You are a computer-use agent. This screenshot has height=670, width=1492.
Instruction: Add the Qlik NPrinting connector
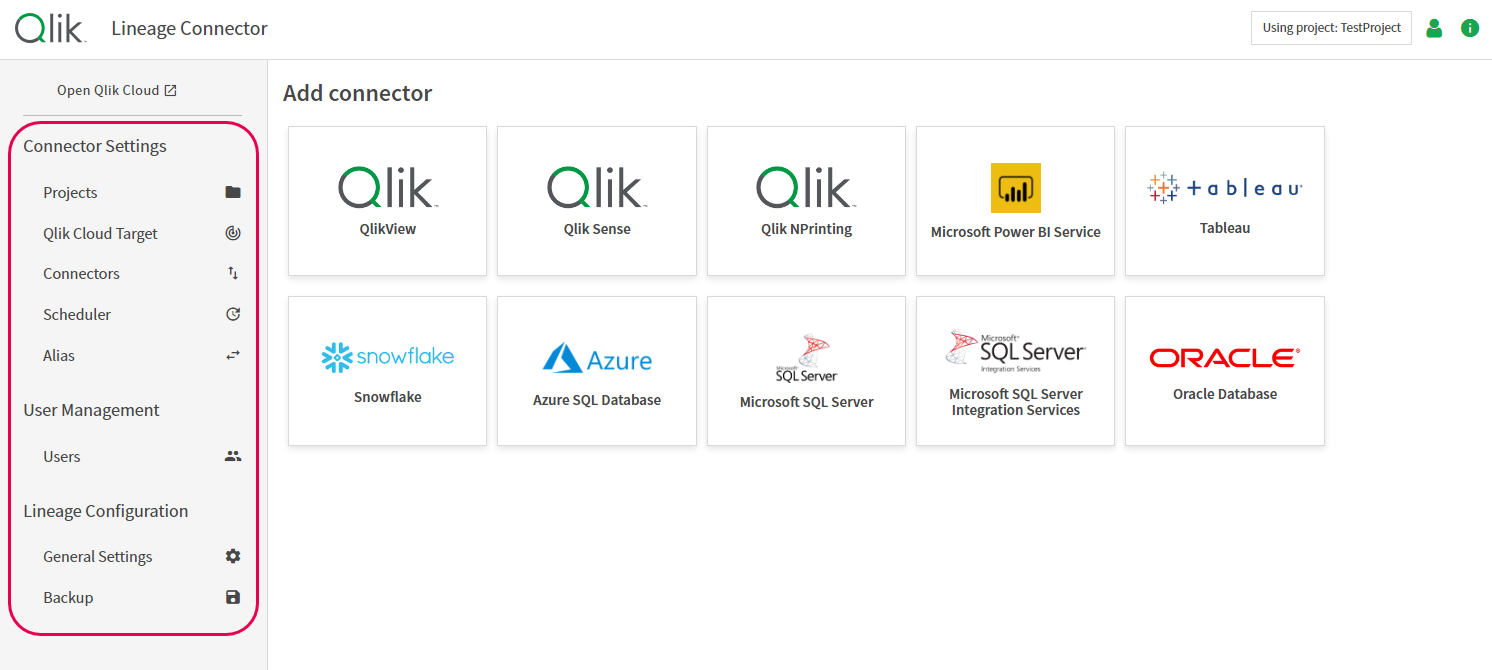806,200
